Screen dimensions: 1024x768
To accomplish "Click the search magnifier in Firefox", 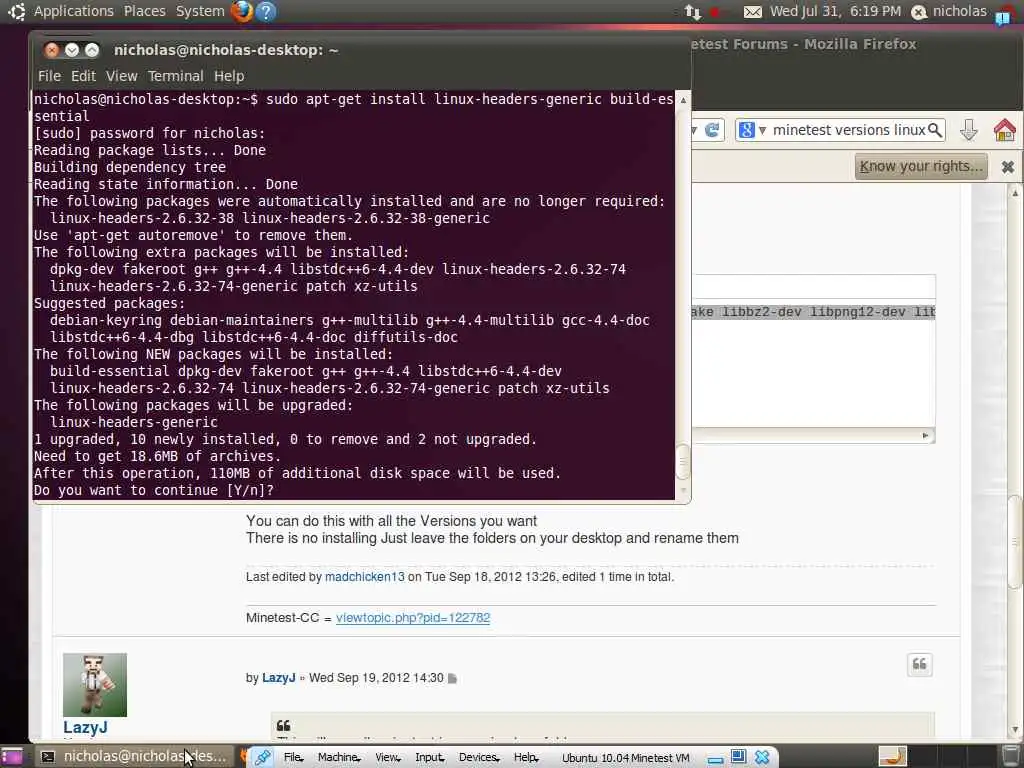I will point(935,130).
